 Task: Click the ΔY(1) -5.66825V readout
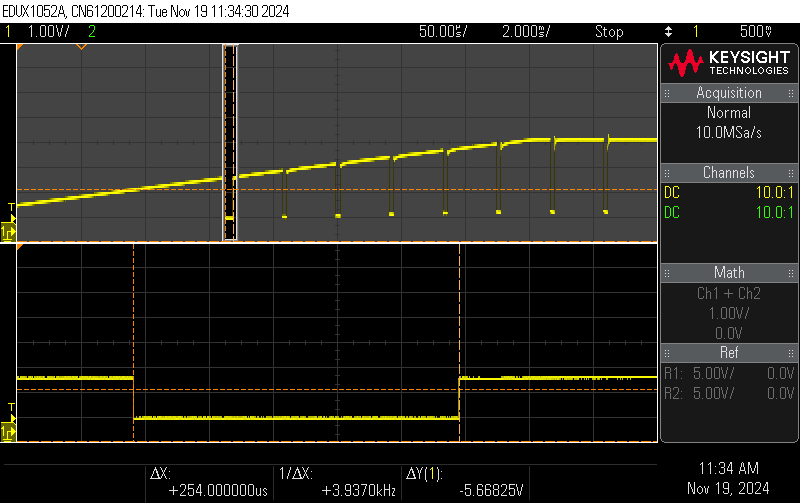pyautogui.click(x=465, y=482)
